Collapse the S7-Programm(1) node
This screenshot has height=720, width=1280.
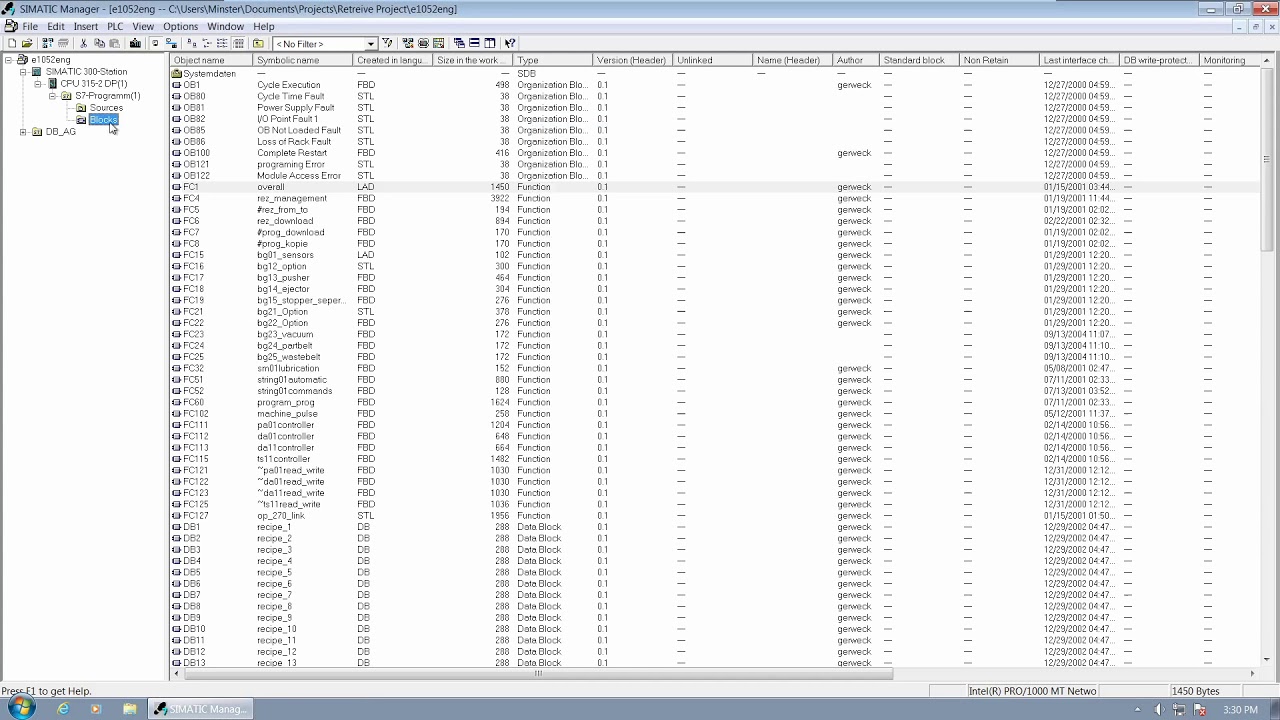(53, 96)
